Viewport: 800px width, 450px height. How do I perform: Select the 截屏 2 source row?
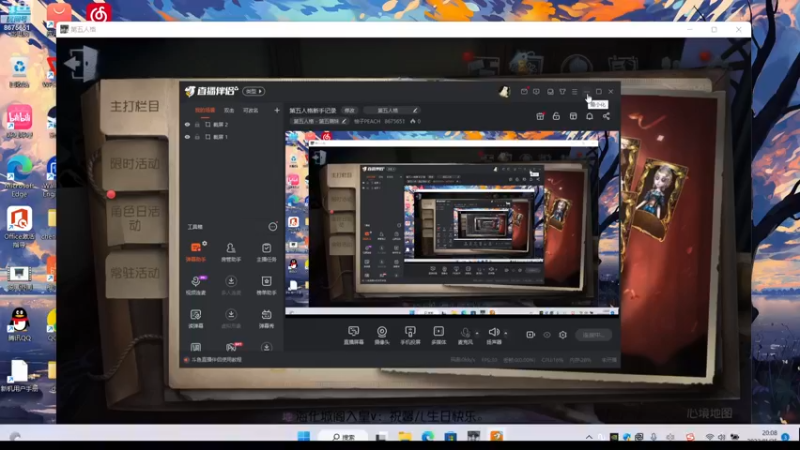(x=231, y=124)
